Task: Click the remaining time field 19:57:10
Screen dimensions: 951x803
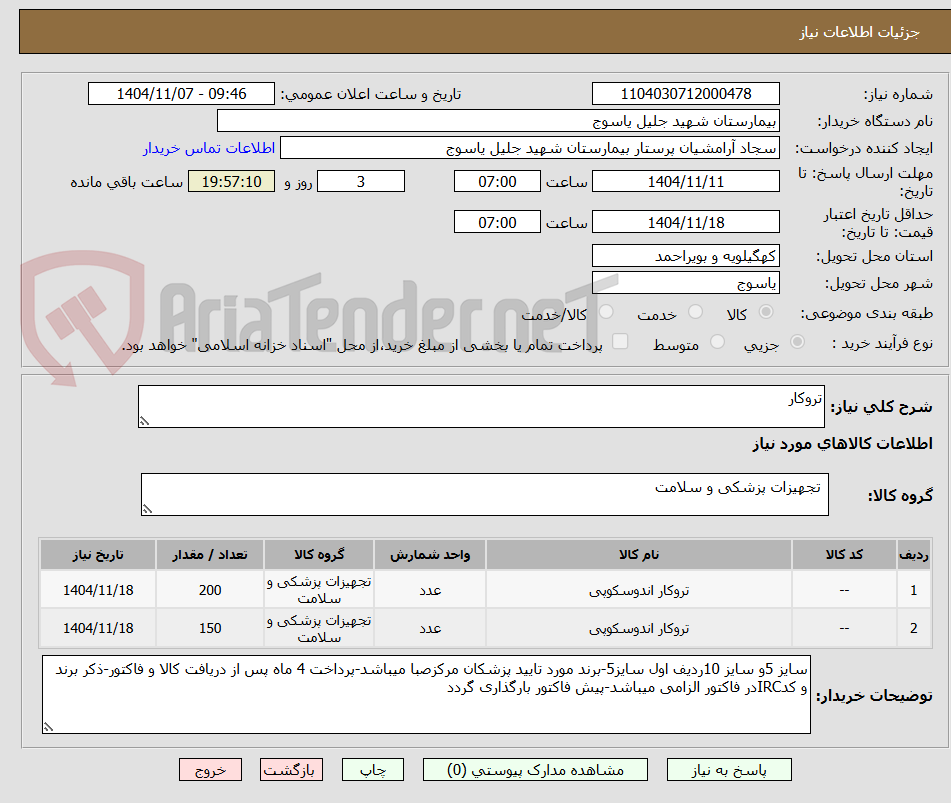Action: (x=231, y=181)
